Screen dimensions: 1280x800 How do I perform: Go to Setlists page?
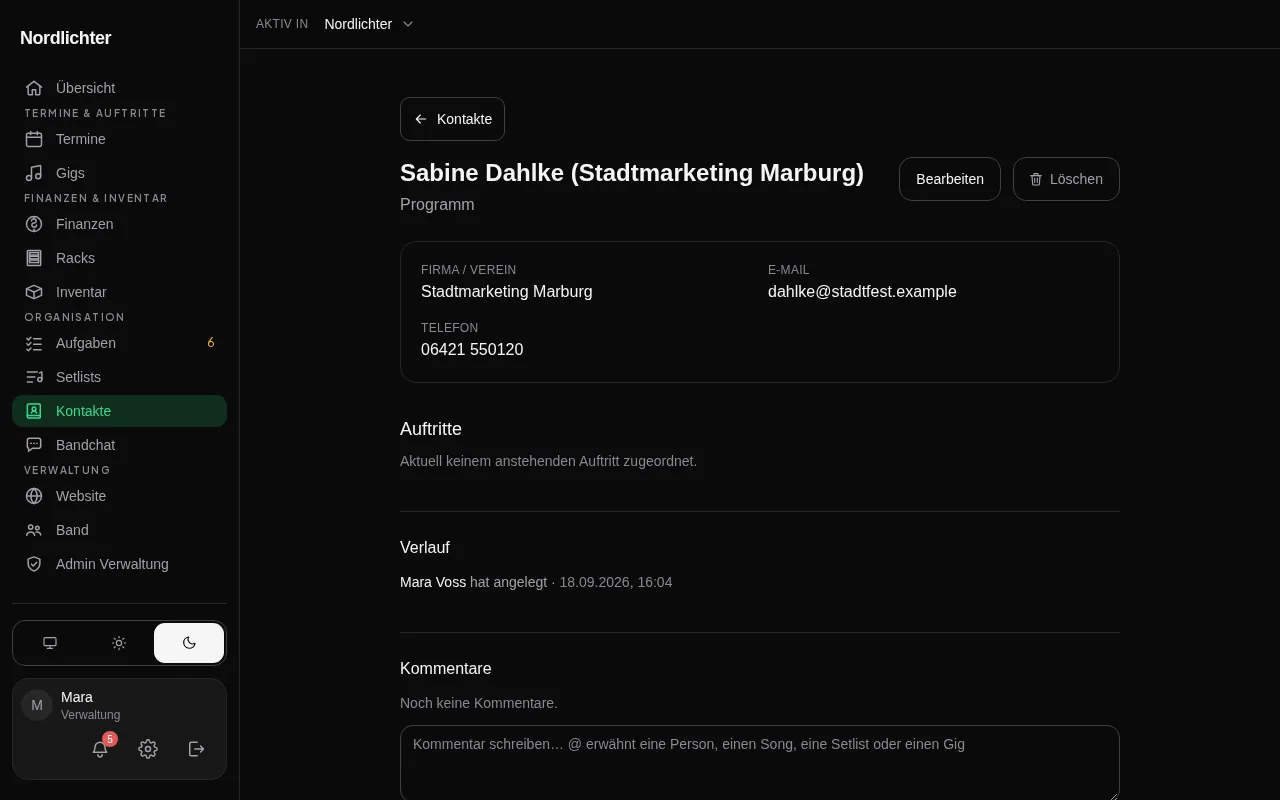coord(120,377)
